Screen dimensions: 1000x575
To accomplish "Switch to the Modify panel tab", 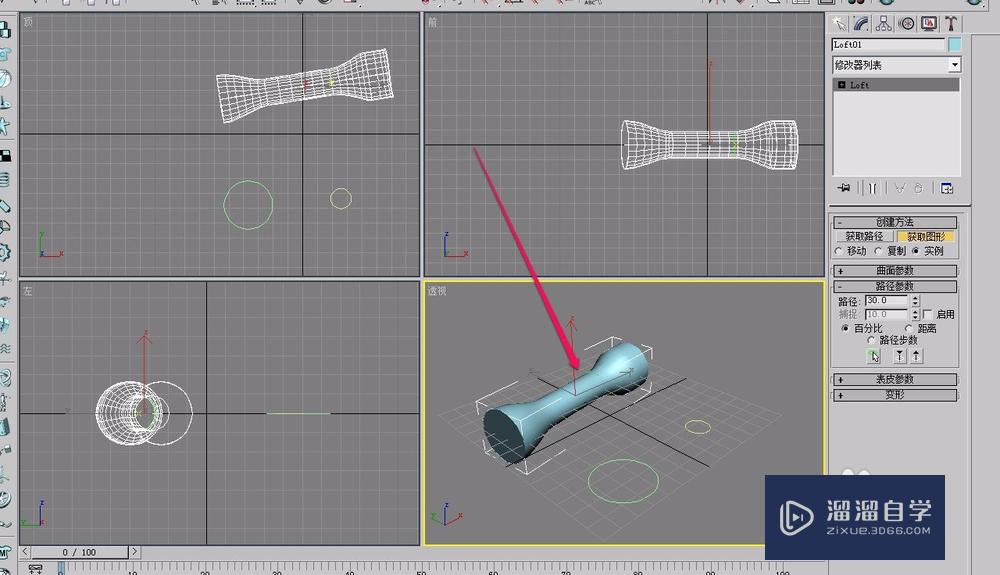I will pos(861,24).
